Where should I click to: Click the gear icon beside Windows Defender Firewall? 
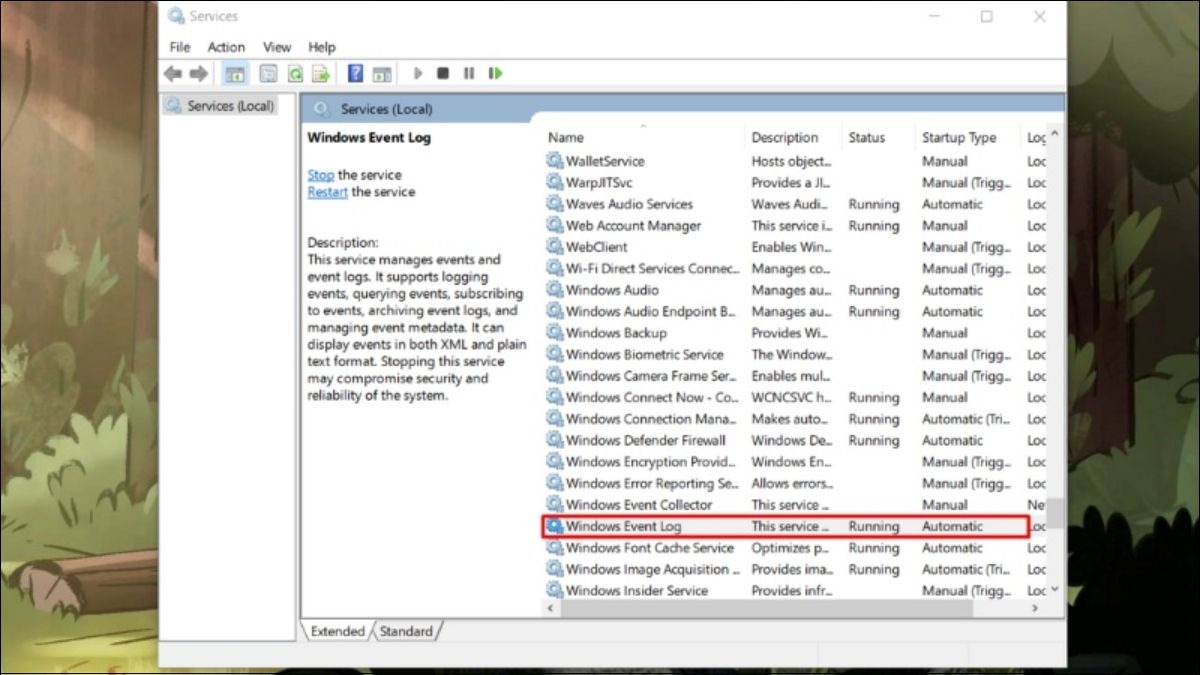coord(555,440)
